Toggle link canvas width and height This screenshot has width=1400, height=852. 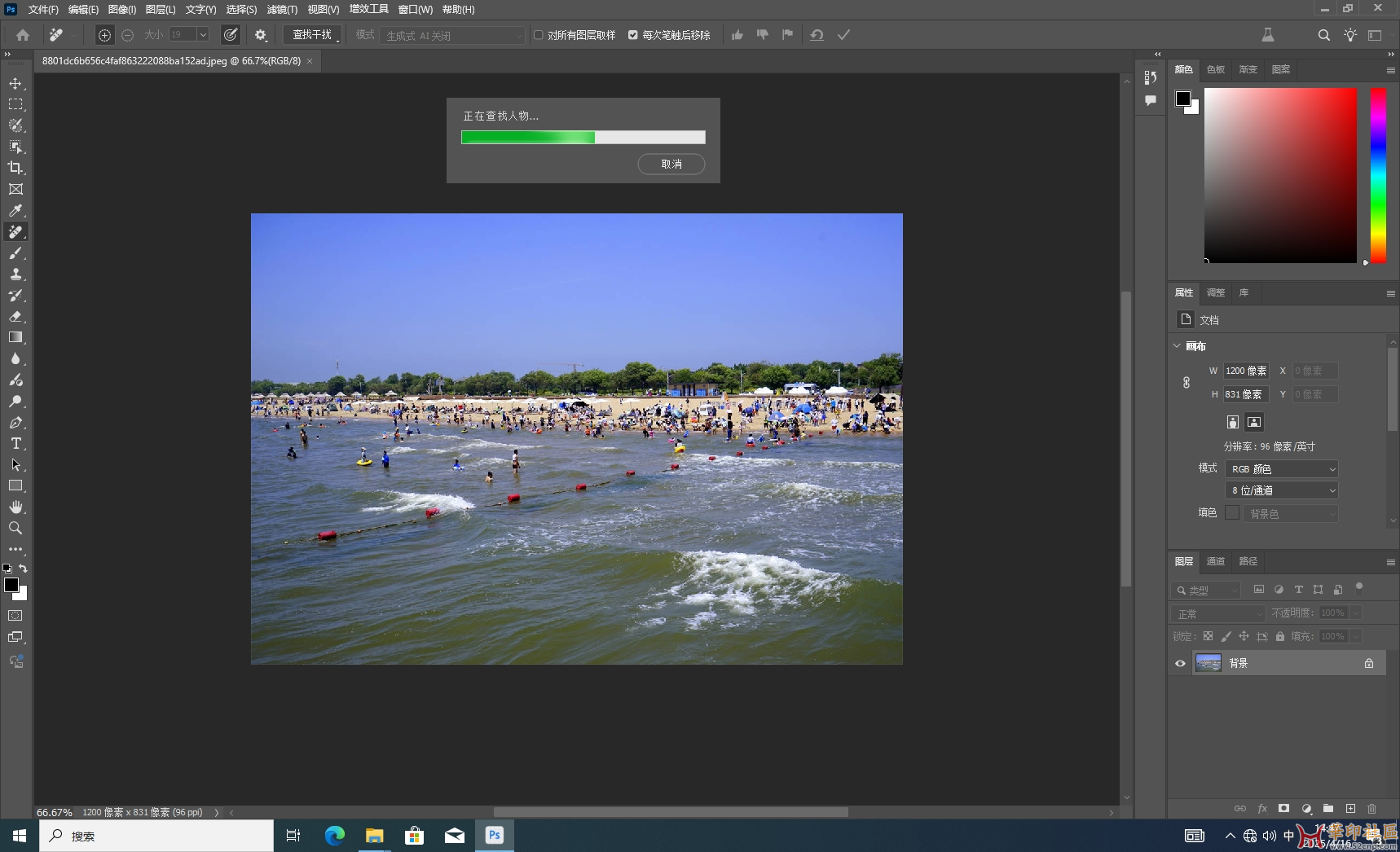coord(1186,382)
